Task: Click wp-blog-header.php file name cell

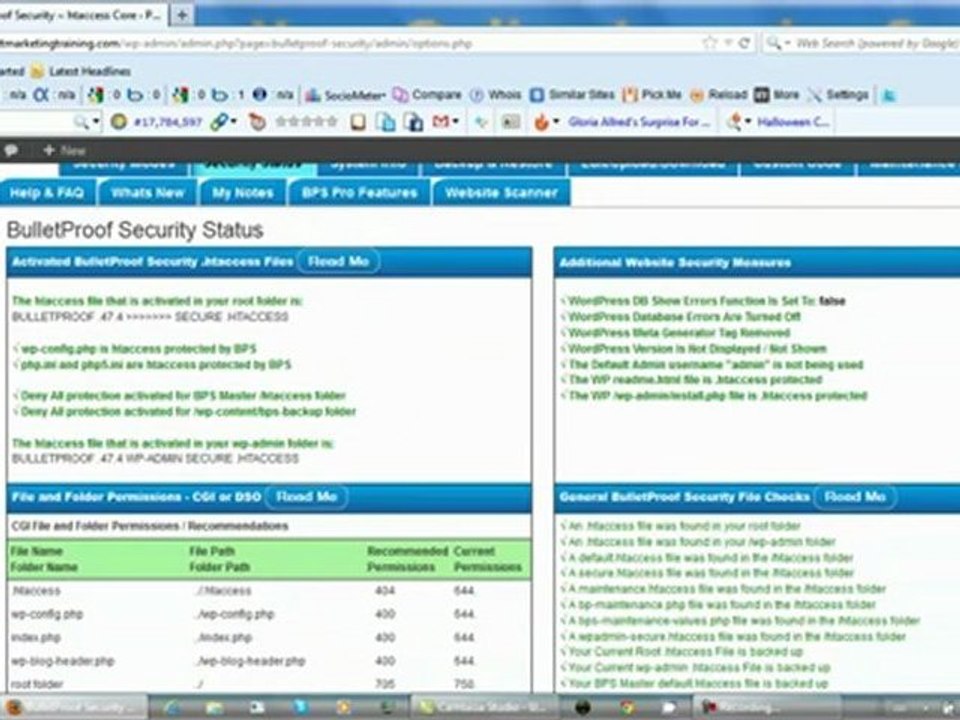Action: (x=62, y=661)
